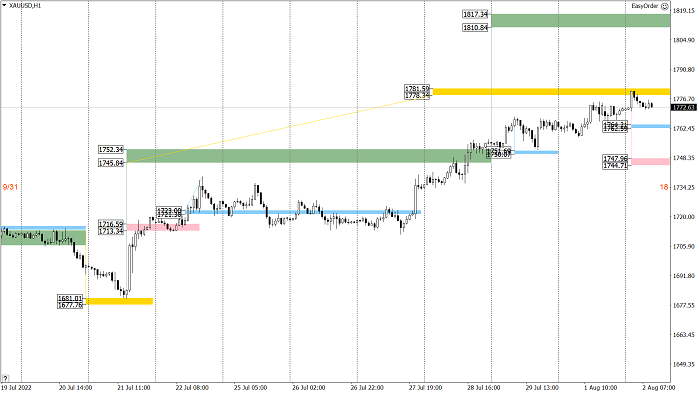The image size is (700, 393).
Task: Open the chart menu arrow beside XAUUSD,H1
Action: pos(4,5)
